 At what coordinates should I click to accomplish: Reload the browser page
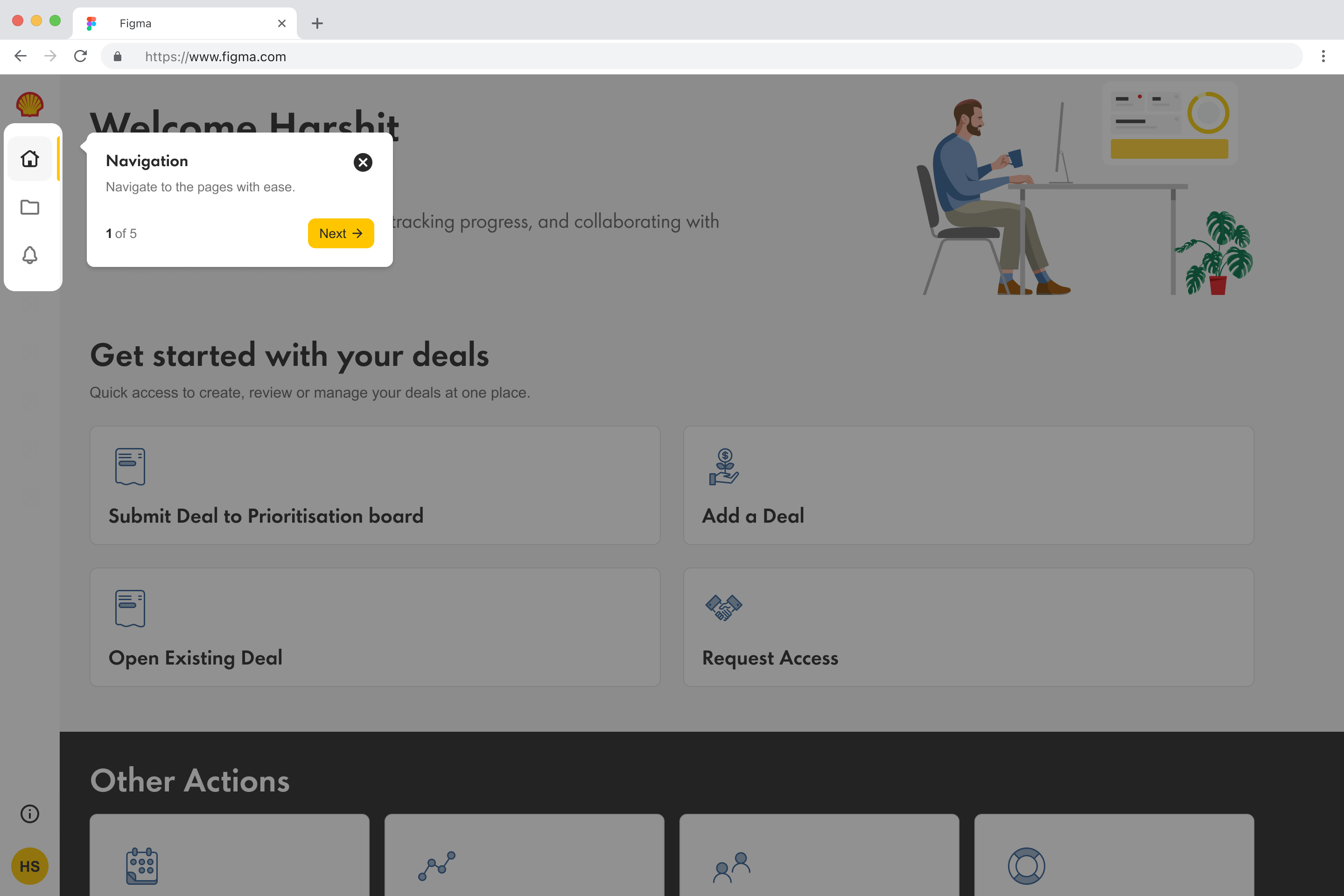pos(81,56)
